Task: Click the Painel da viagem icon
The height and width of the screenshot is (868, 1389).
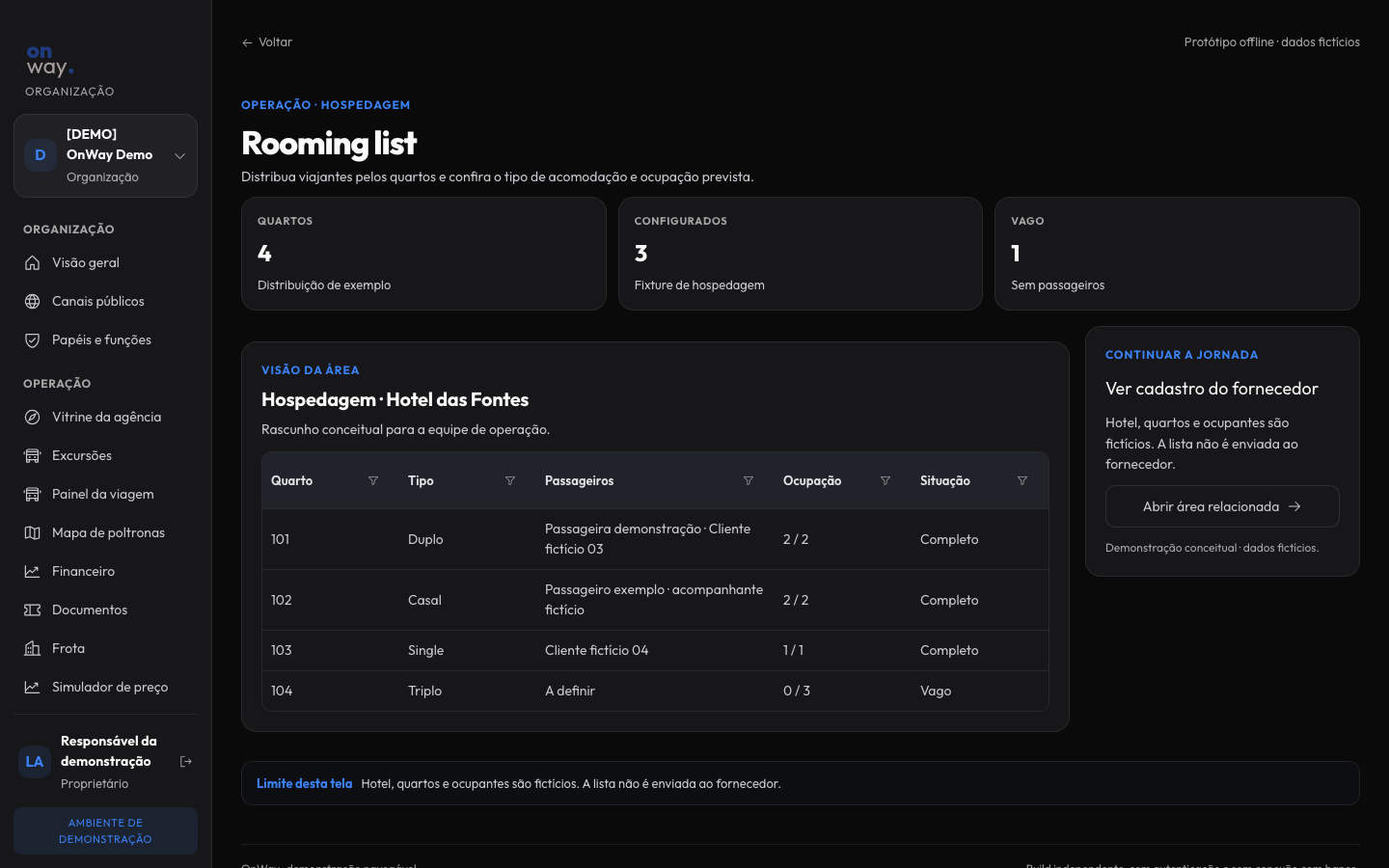Action: 32,494
